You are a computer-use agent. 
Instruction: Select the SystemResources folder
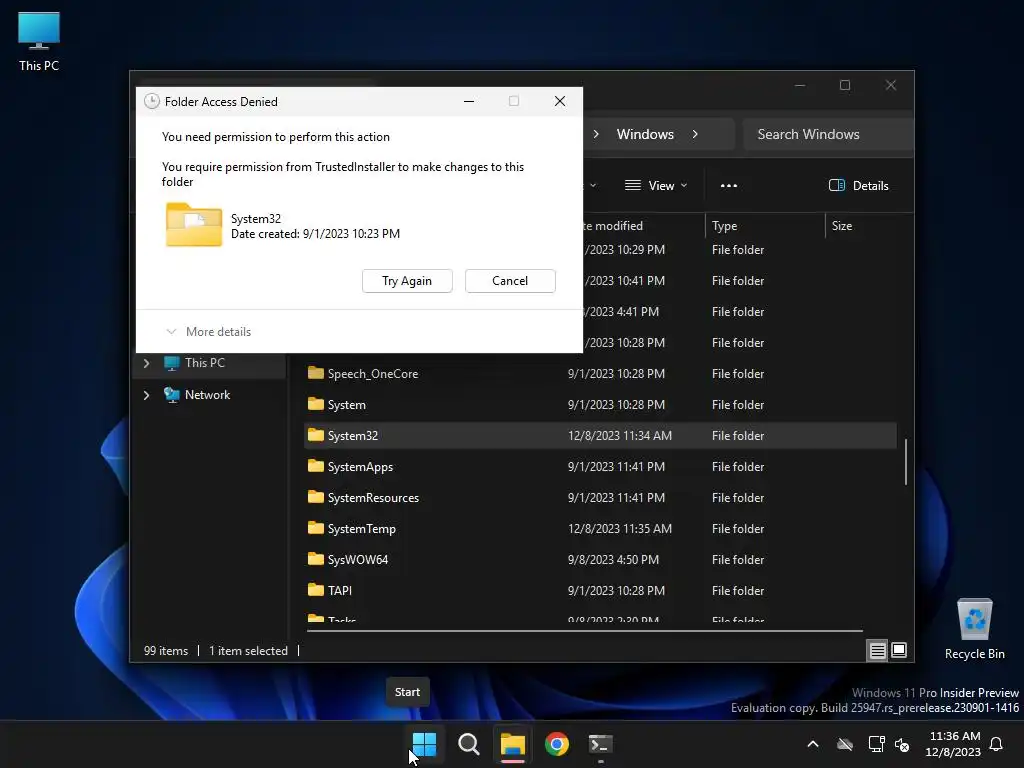600,498
